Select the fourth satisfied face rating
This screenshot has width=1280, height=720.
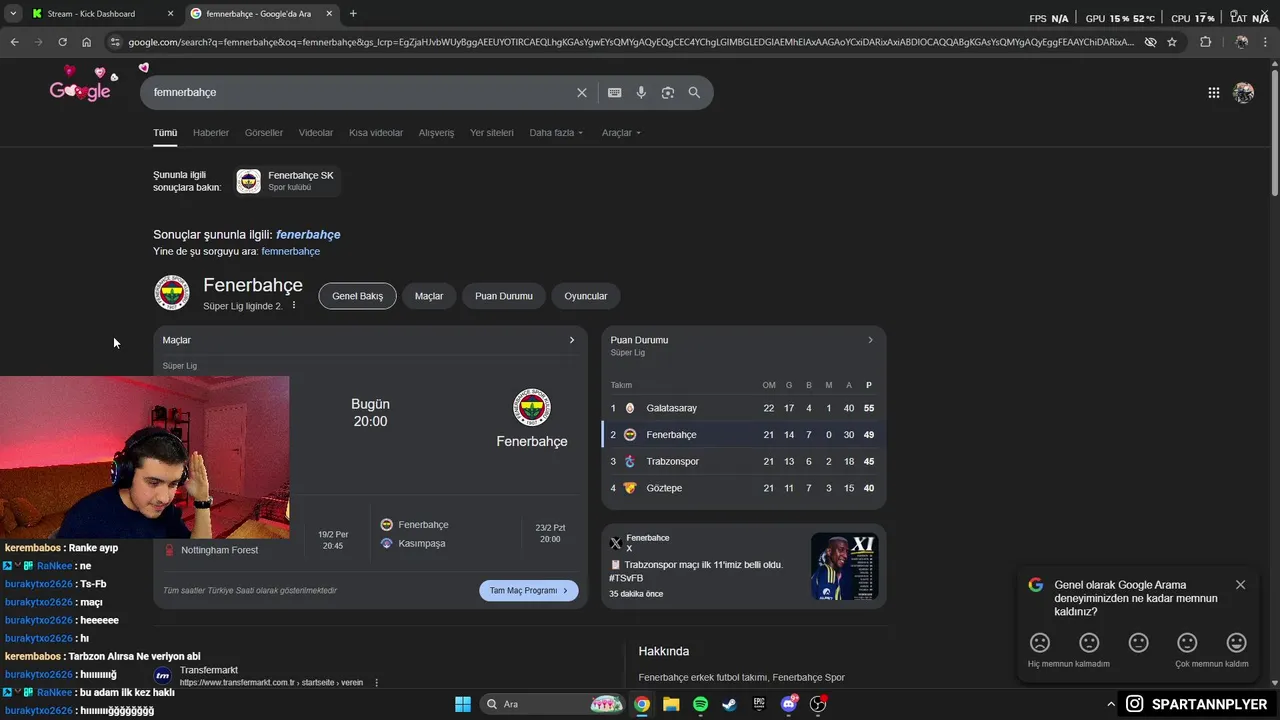tap(1187, 642)
